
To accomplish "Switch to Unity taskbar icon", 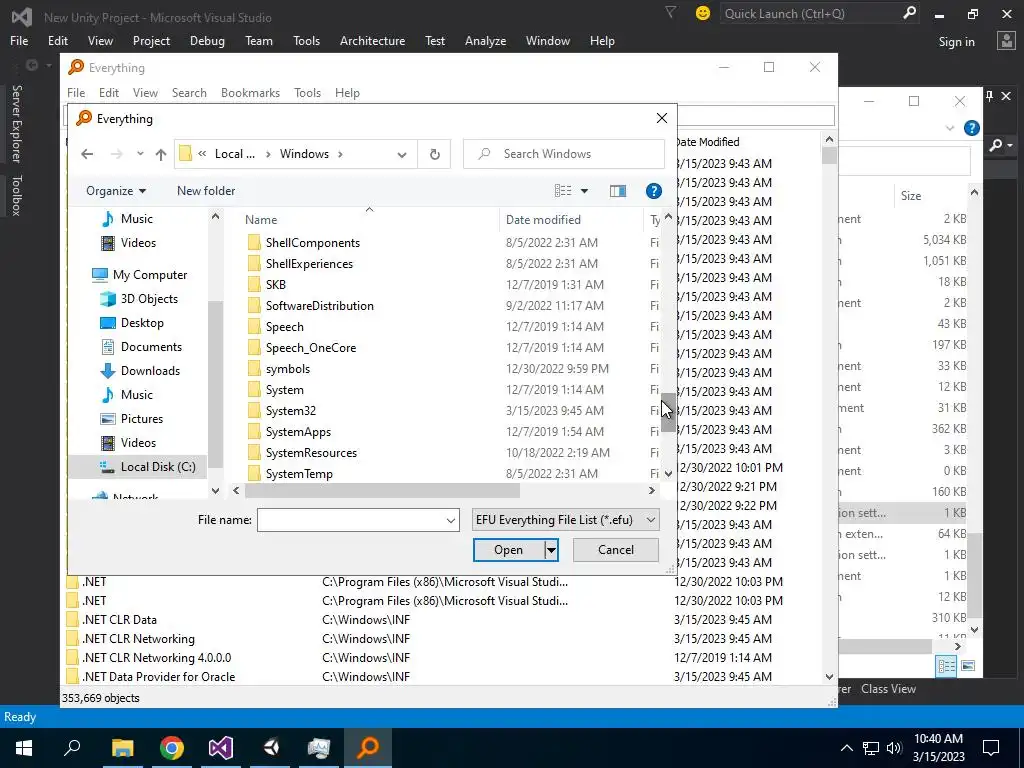I will pyautogui.click(x=270, y=748).
